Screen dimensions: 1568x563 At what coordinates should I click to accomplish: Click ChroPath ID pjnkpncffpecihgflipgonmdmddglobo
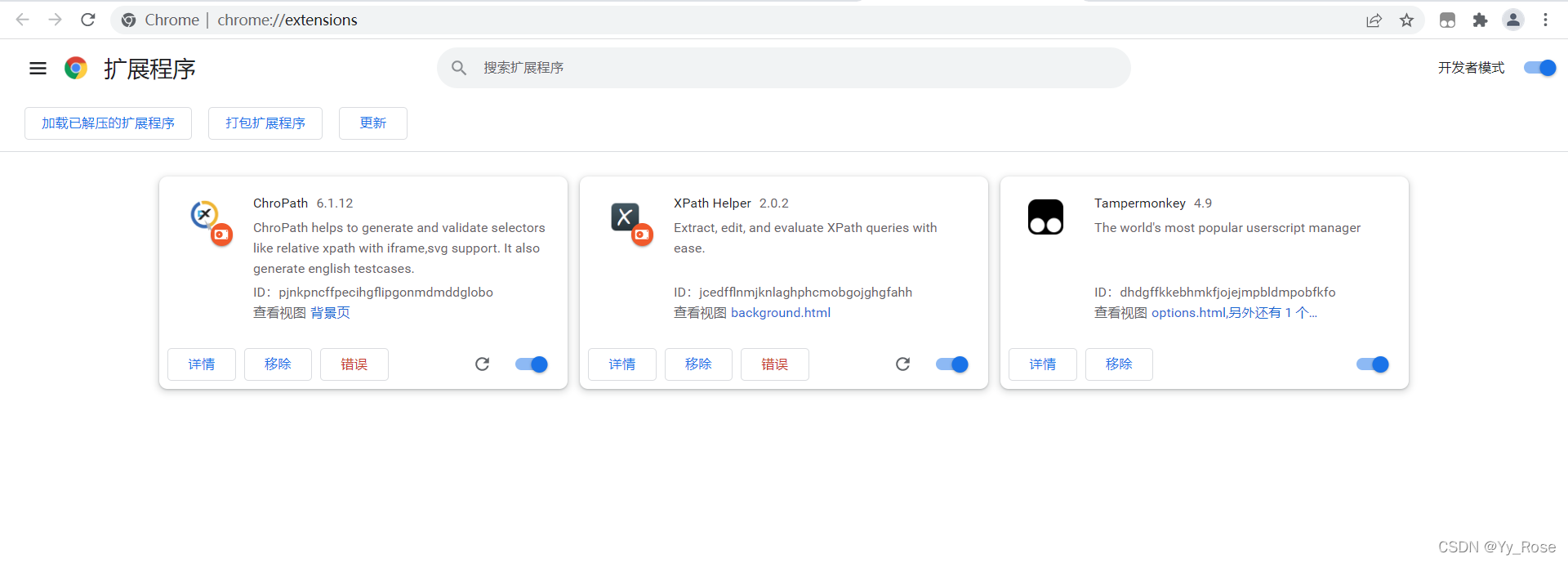(385, 293)
